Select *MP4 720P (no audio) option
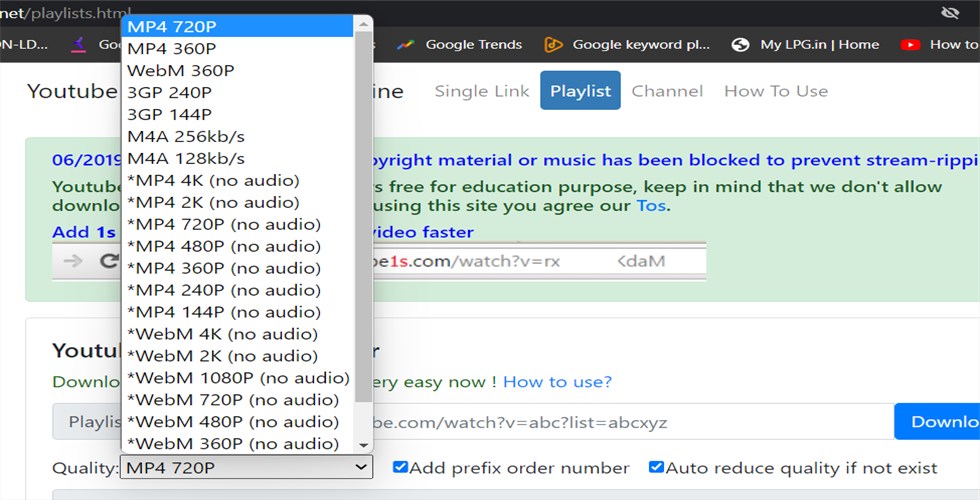980x500 pixels. [238, 224]
